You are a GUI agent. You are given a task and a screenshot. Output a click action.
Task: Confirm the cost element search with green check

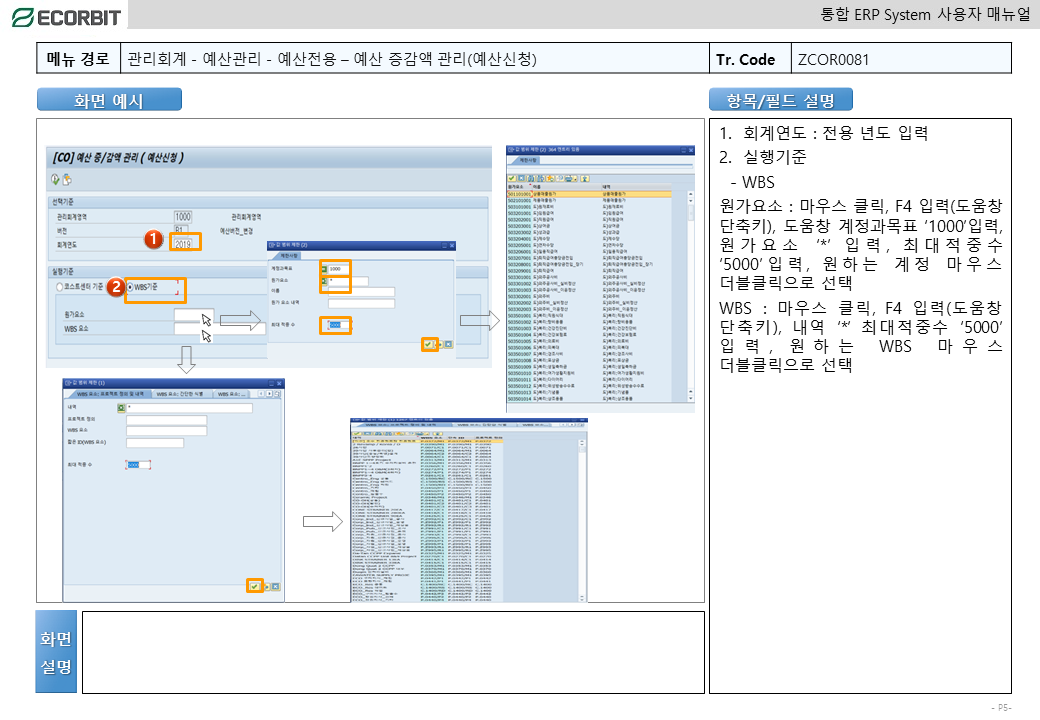(x=427, y=344)
